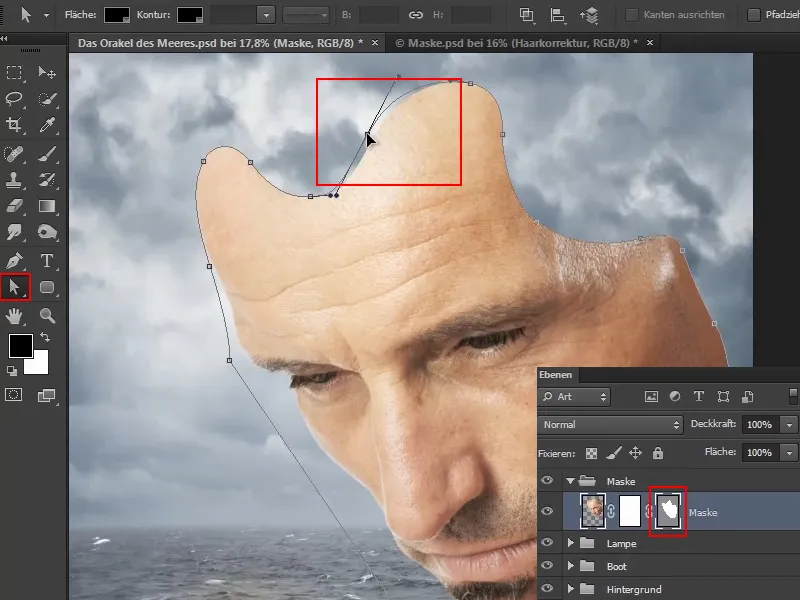
Task: Filter layers by type layers
Action: click(x=698, y=396)
